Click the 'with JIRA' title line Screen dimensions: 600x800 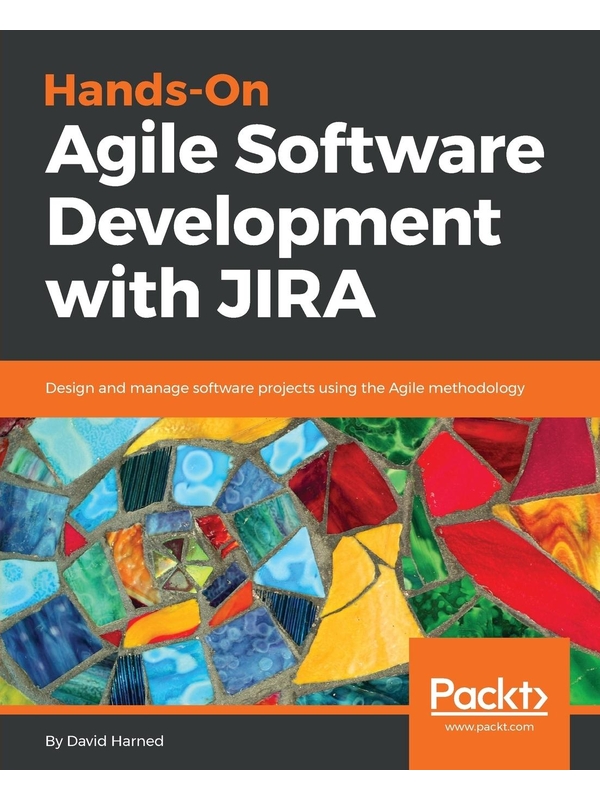(x=211, y=292)
